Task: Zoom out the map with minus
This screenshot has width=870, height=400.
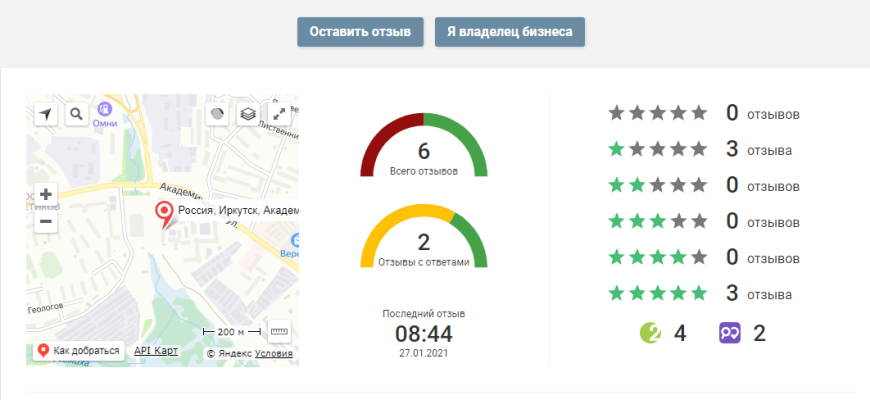Action: click(x=45, y=222)
